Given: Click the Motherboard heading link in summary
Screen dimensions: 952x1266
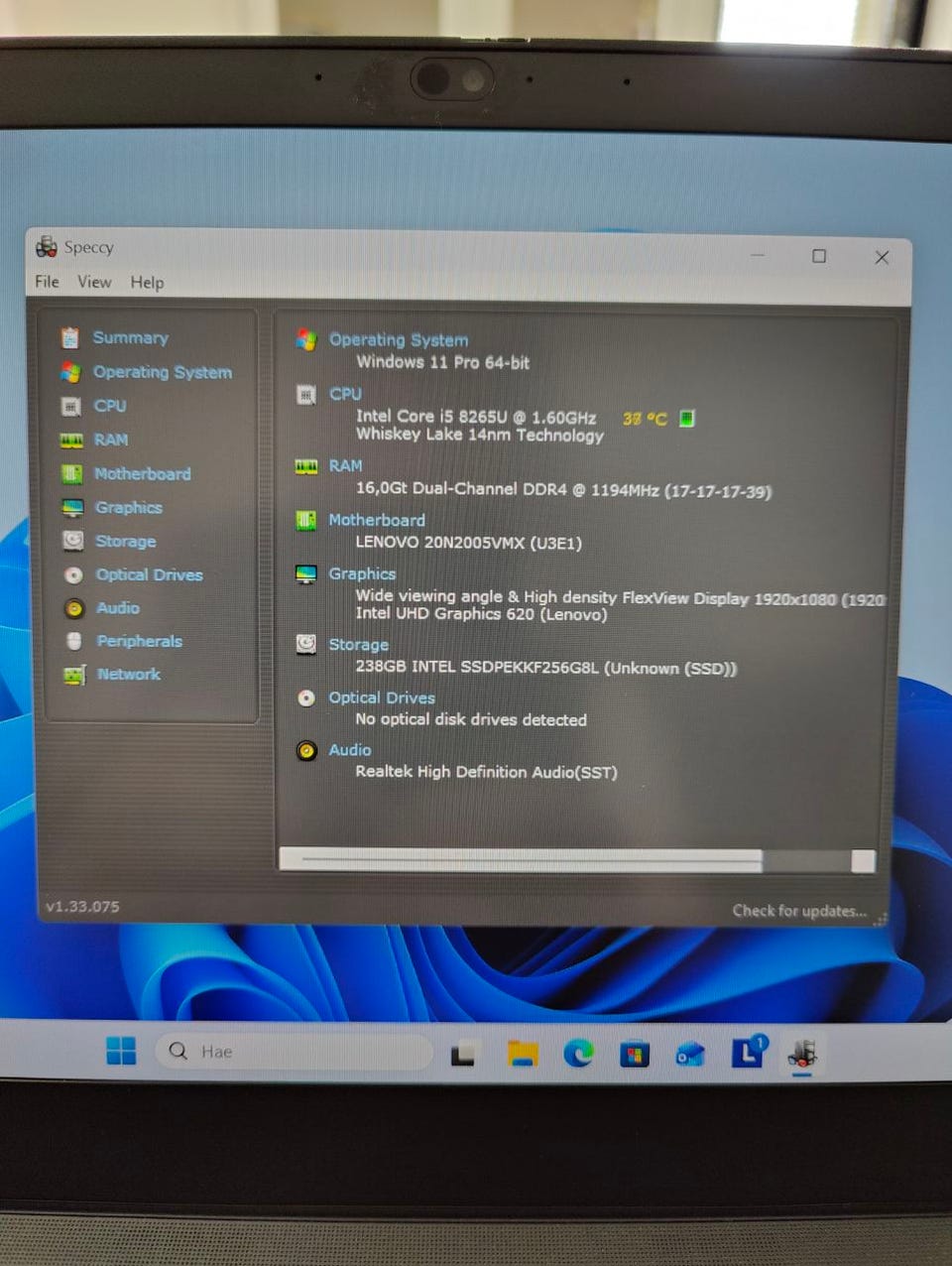Looking at the screenshot, I should pyautogui.click(x=377, y=520).
